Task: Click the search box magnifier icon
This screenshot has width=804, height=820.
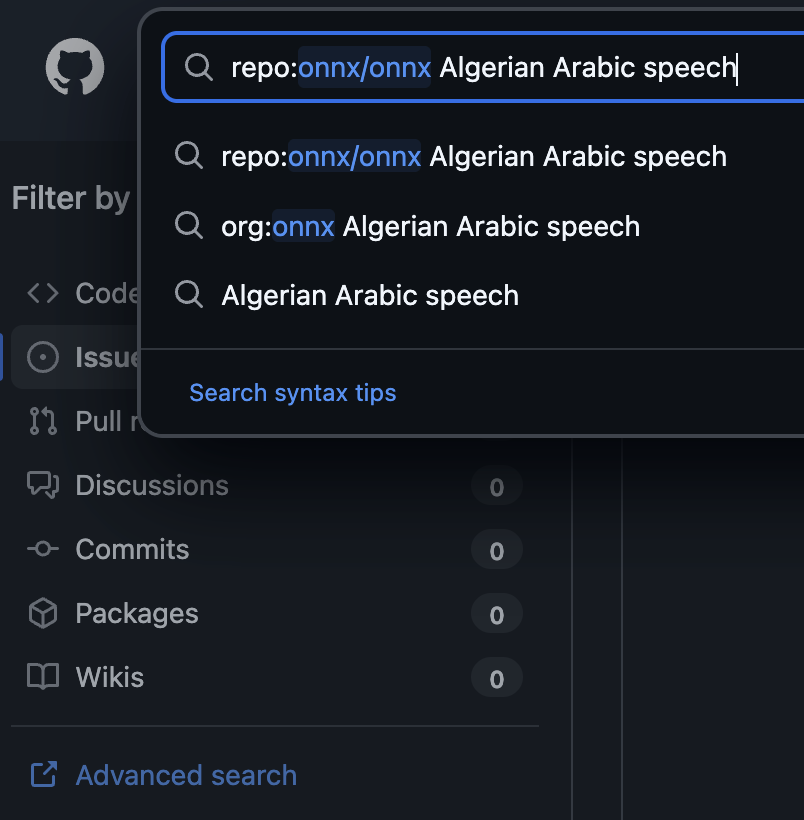Action: (199, 67)
